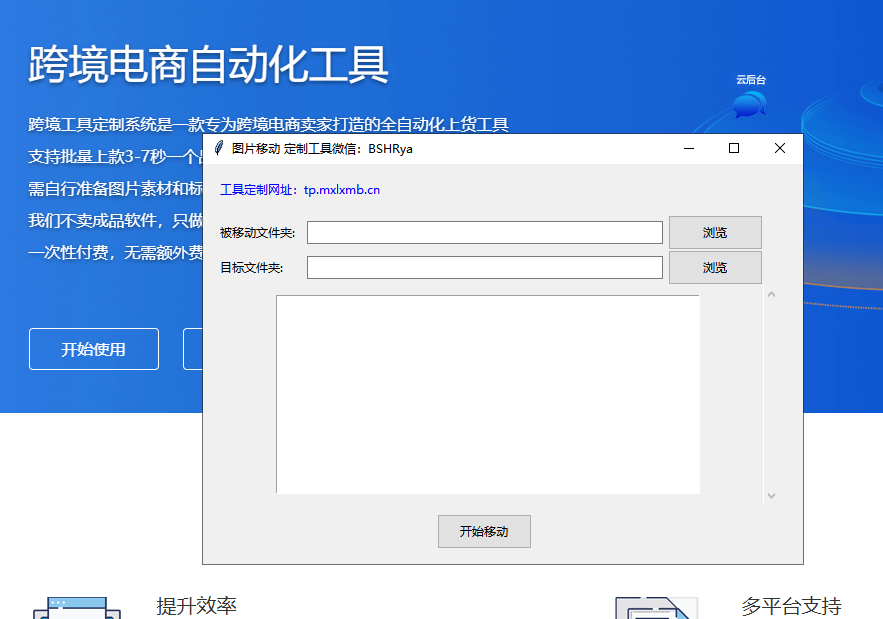Click inside the 被移动文件夹 input field

click(x=485, y=231)
